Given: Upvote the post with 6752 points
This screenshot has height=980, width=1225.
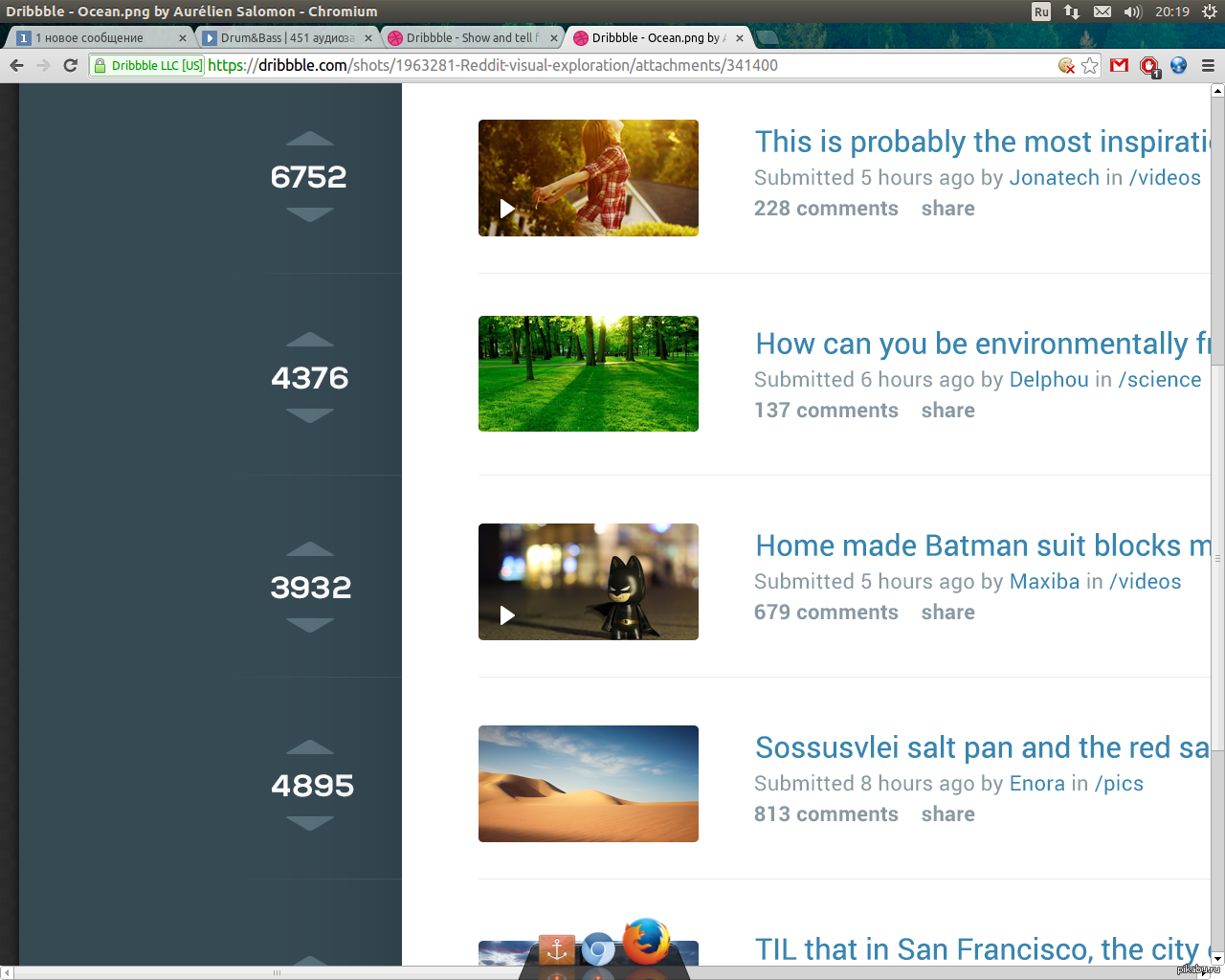Looking at the screenshot, I should [309, 139].
